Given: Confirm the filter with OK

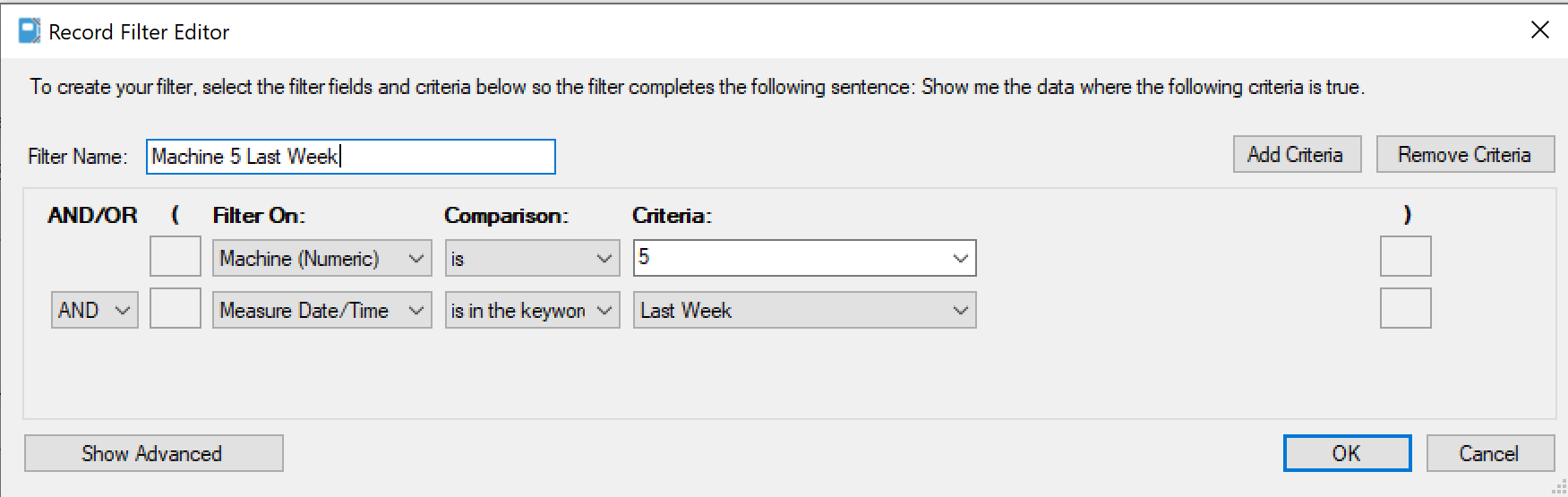Looking at the screenshot, I should (1347, 453).
